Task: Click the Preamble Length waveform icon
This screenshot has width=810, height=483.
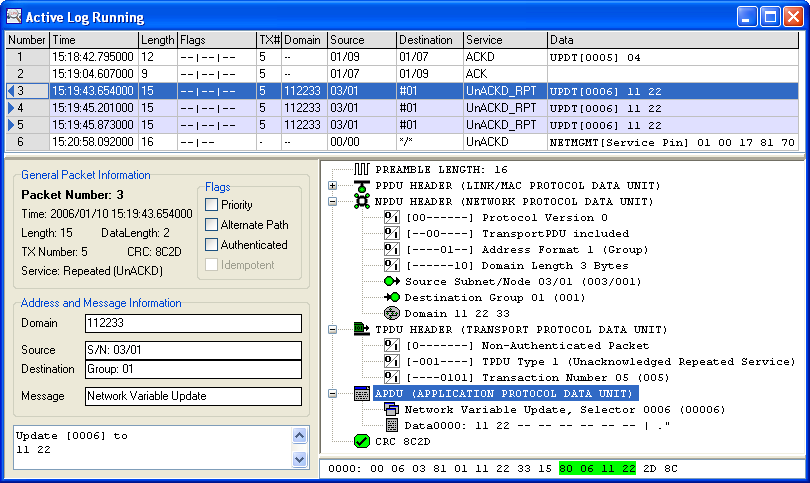Action: (x=361, y=170)
